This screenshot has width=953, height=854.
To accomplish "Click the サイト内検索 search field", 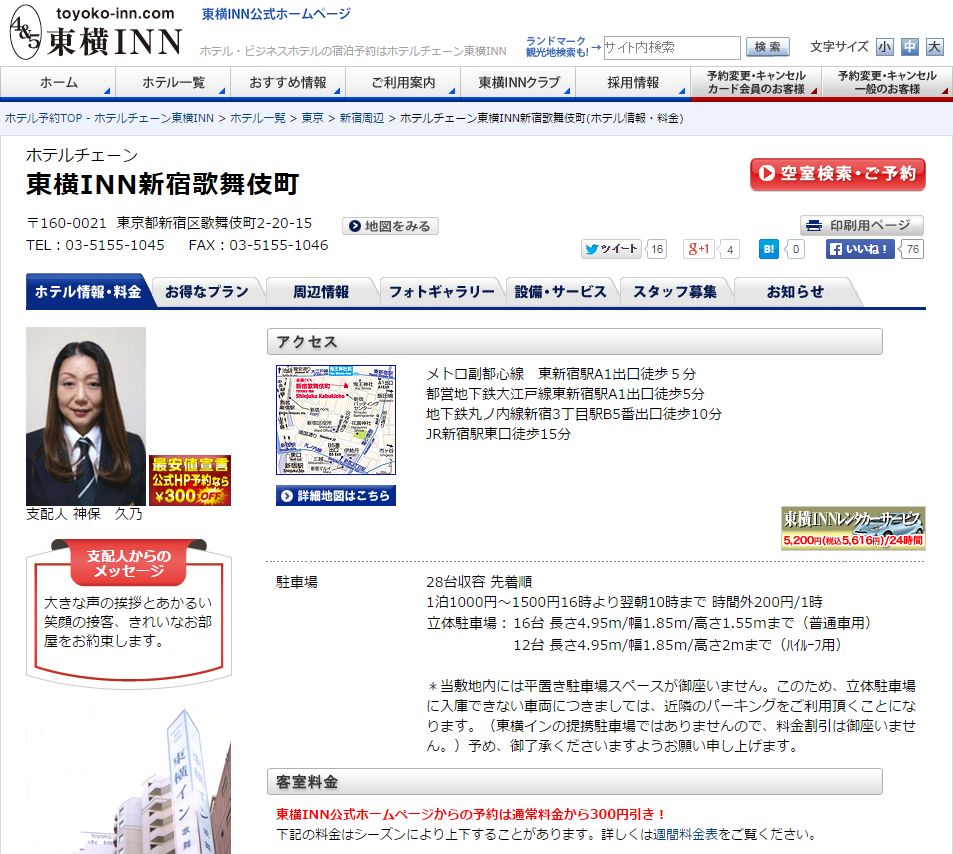I will (671, 47).
